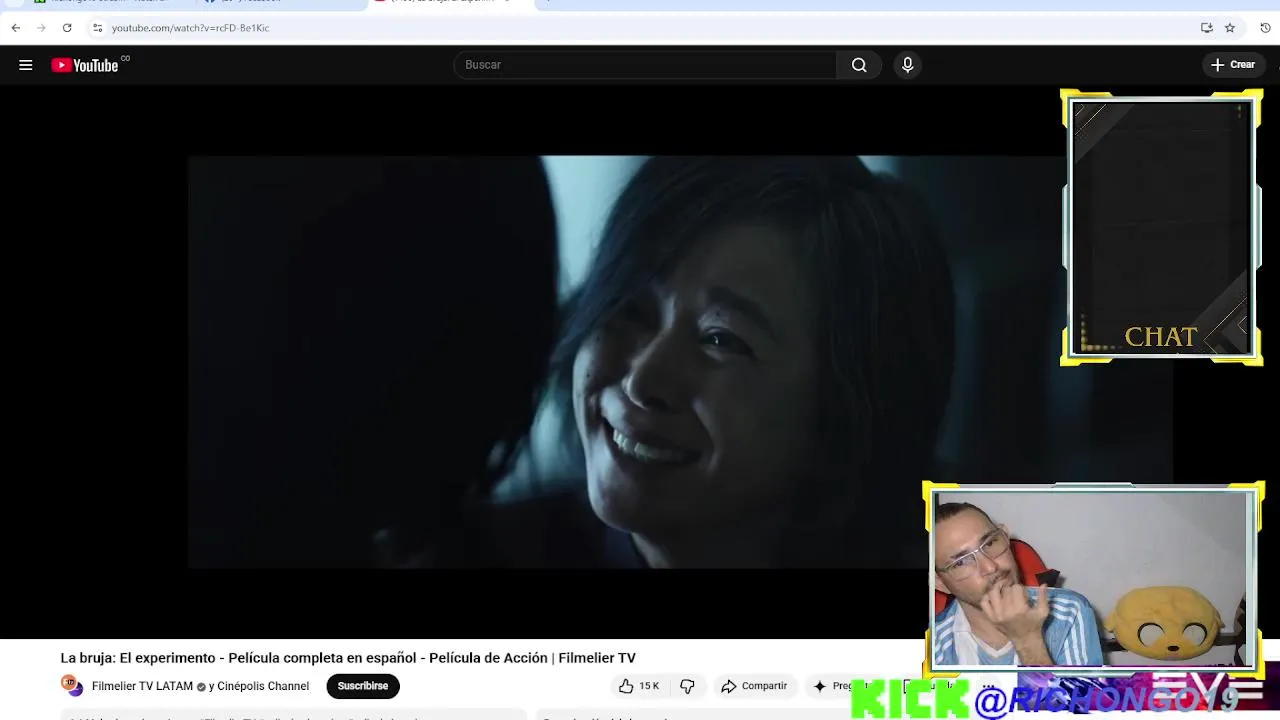Go back to the previous browser page
This screenshot has height=720, width=1280.
tap(16, 28)
